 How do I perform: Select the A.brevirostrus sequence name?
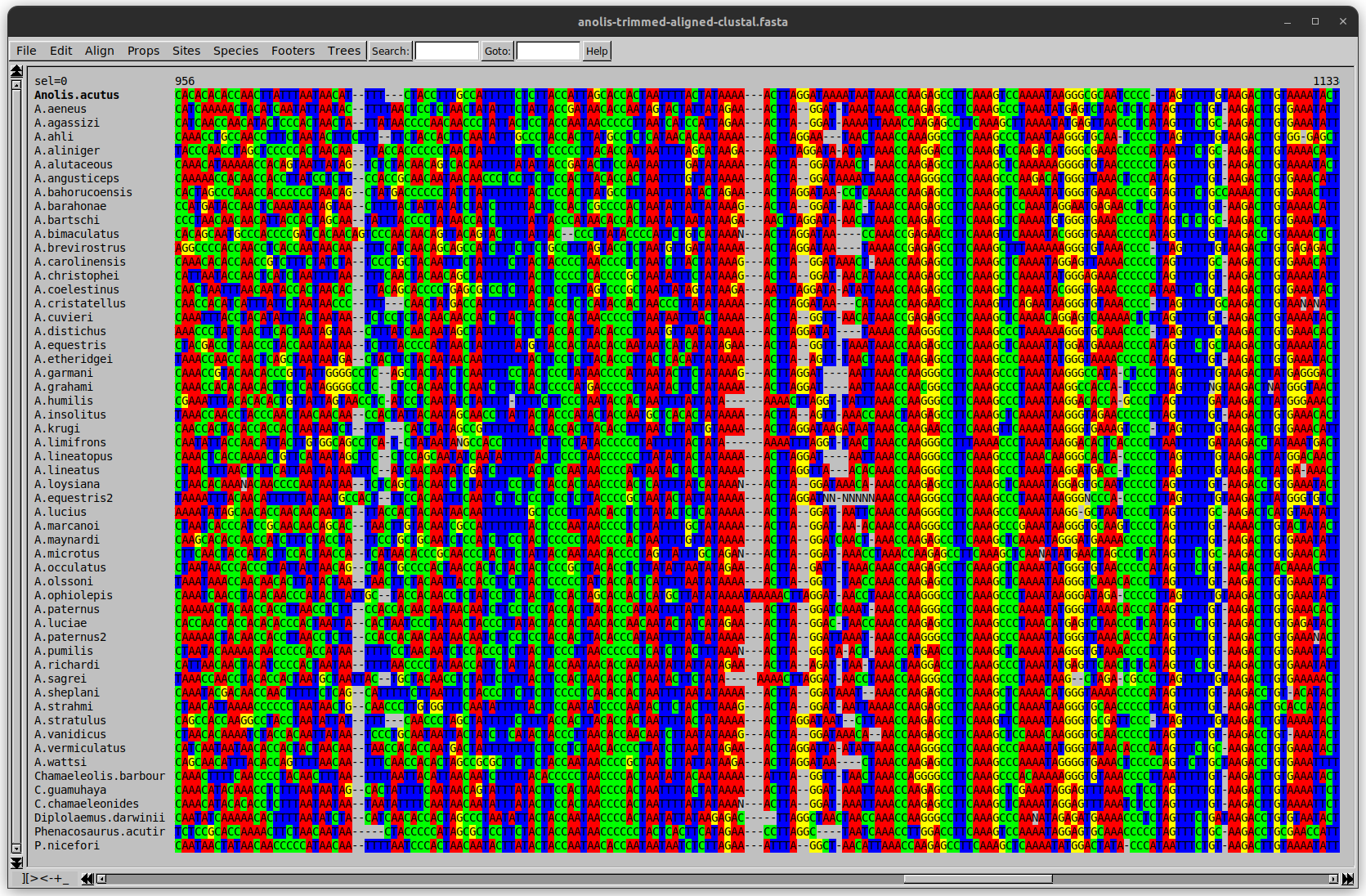(x=80, y=248)
